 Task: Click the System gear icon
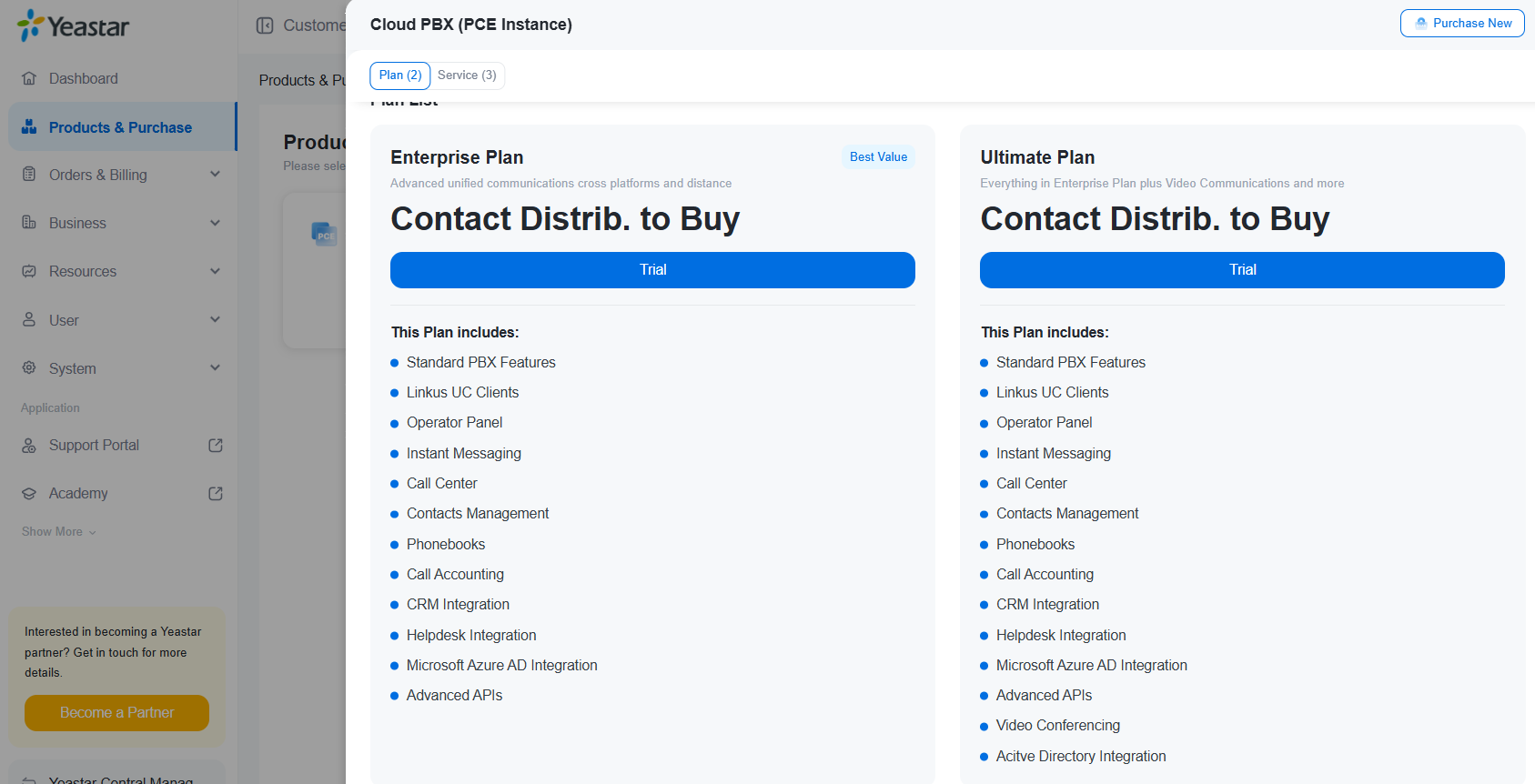[x=29, y=368]
